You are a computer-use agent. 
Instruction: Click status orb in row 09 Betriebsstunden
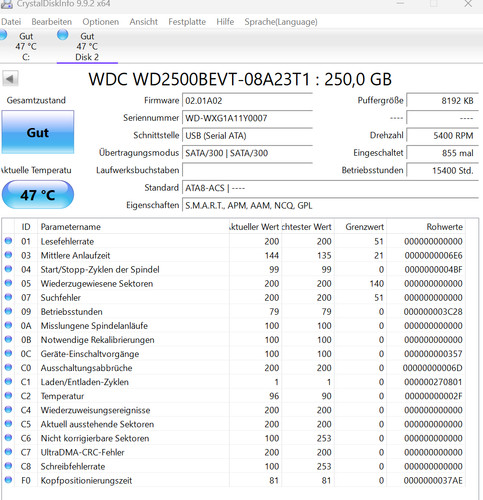pos(8,311)
